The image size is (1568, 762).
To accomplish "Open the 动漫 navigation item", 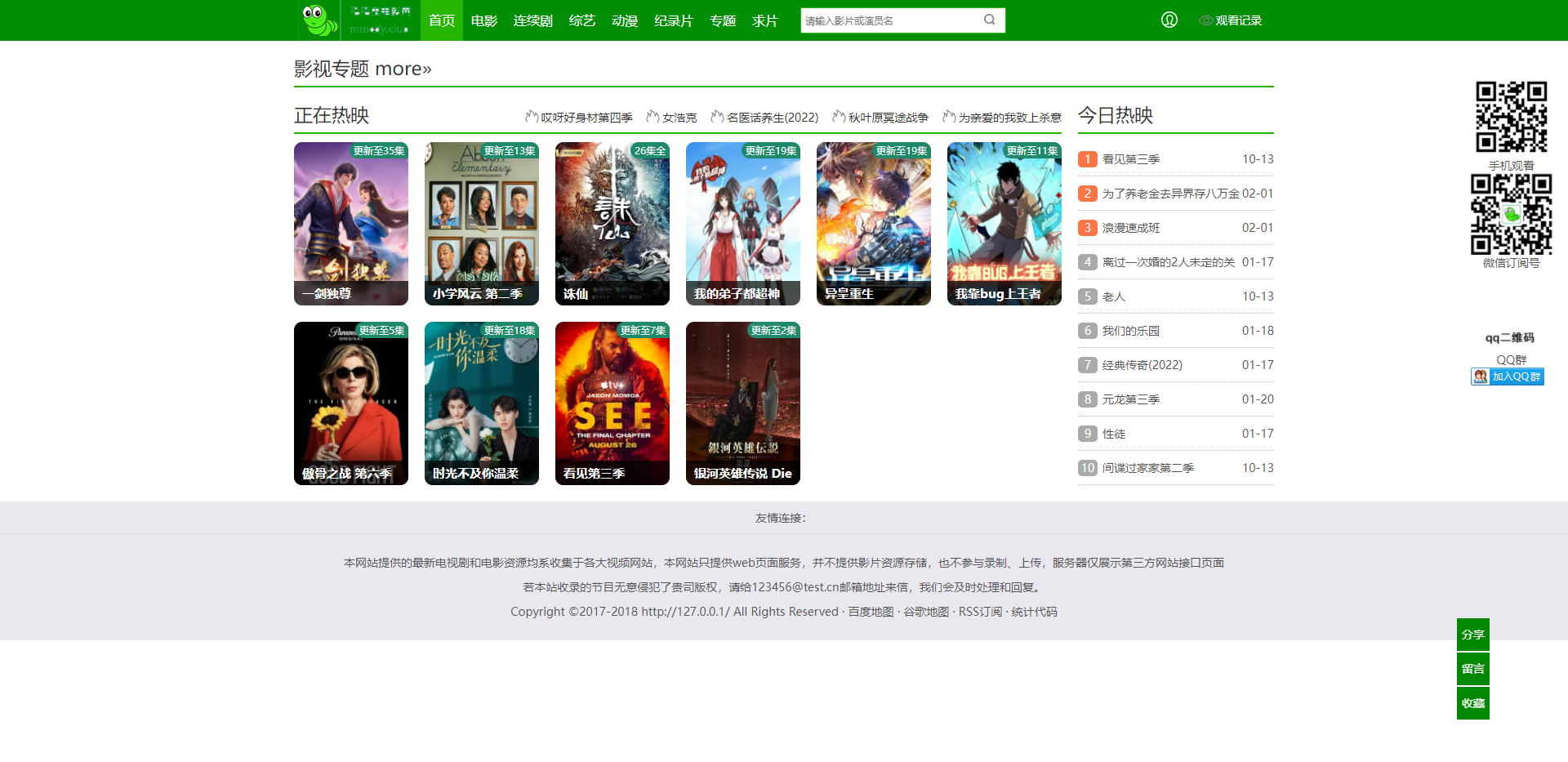I will coord(625,20).
